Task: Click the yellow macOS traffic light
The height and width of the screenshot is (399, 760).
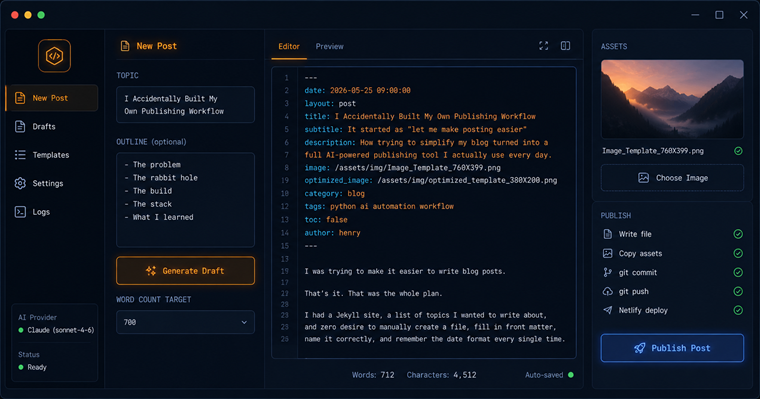Action: click(28, 15)
